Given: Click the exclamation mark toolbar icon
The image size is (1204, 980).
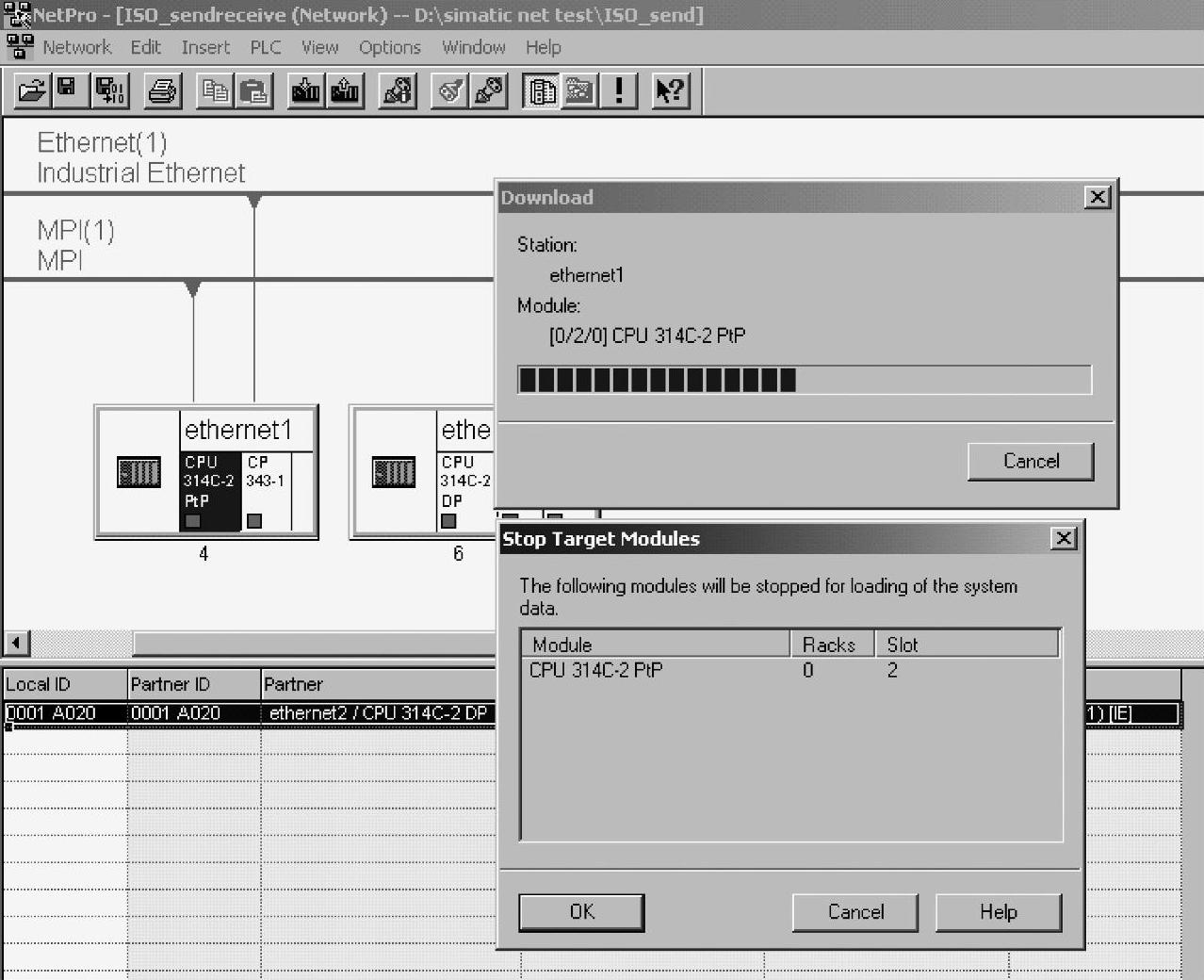Looking at the screenshot, I should coord(619,90).
